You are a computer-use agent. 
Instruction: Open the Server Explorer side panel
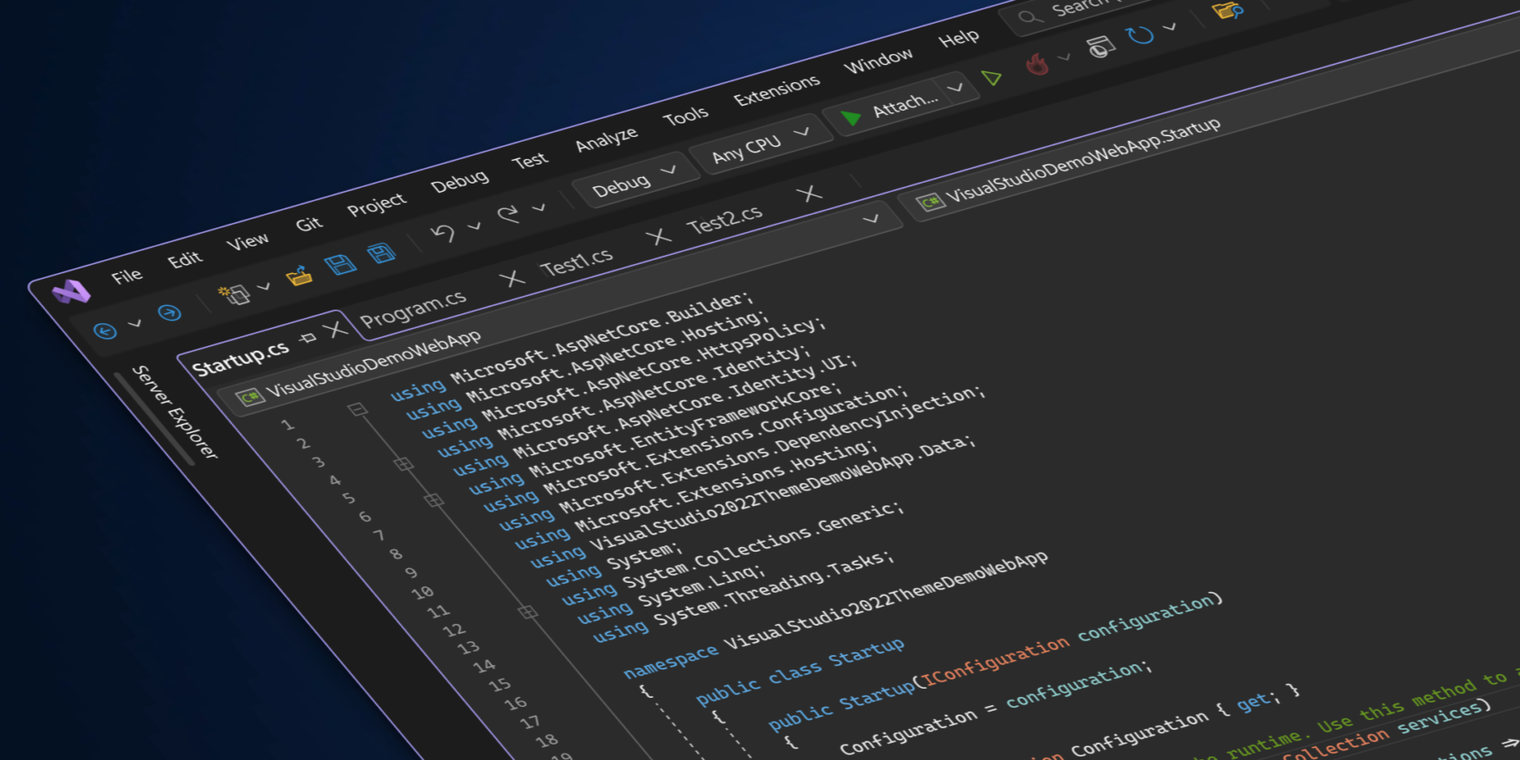(174, 412)
